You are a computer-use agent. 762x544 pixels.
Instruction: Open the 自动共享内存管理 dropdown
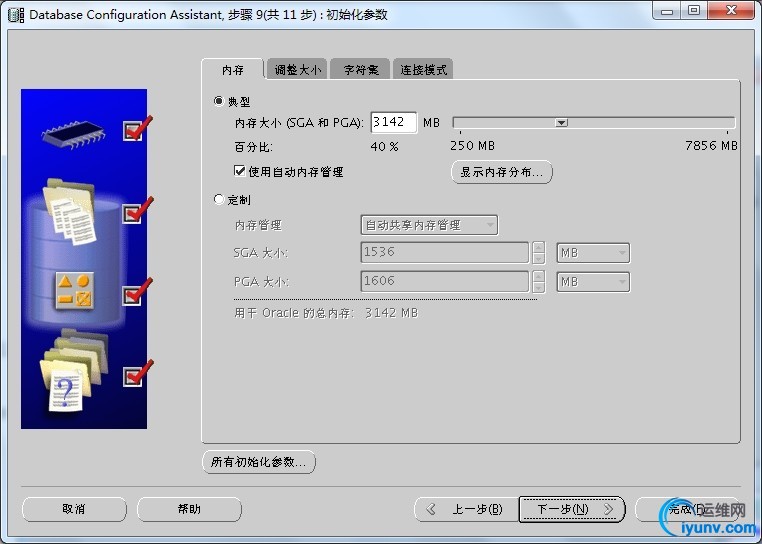[x=429, y=225]
